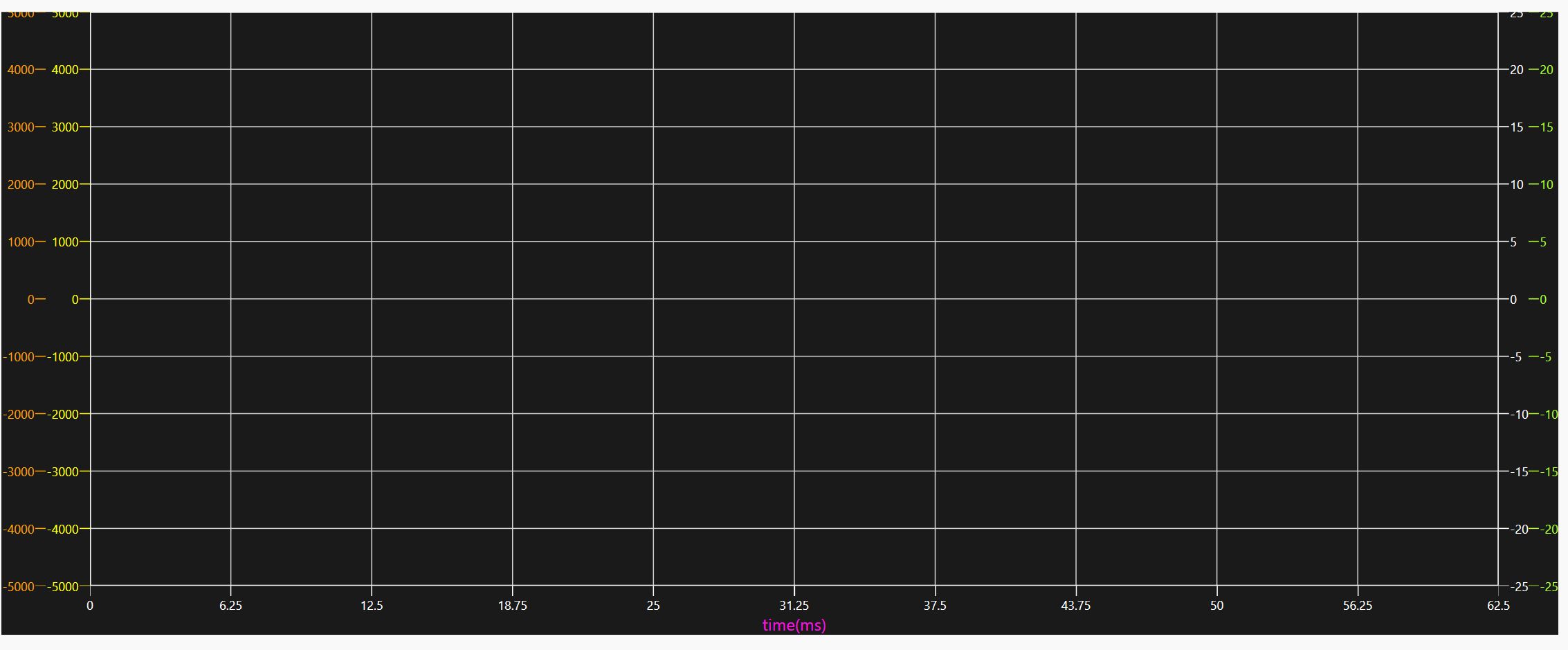Select the orange 3000 axis label

[x=21, y=127]
